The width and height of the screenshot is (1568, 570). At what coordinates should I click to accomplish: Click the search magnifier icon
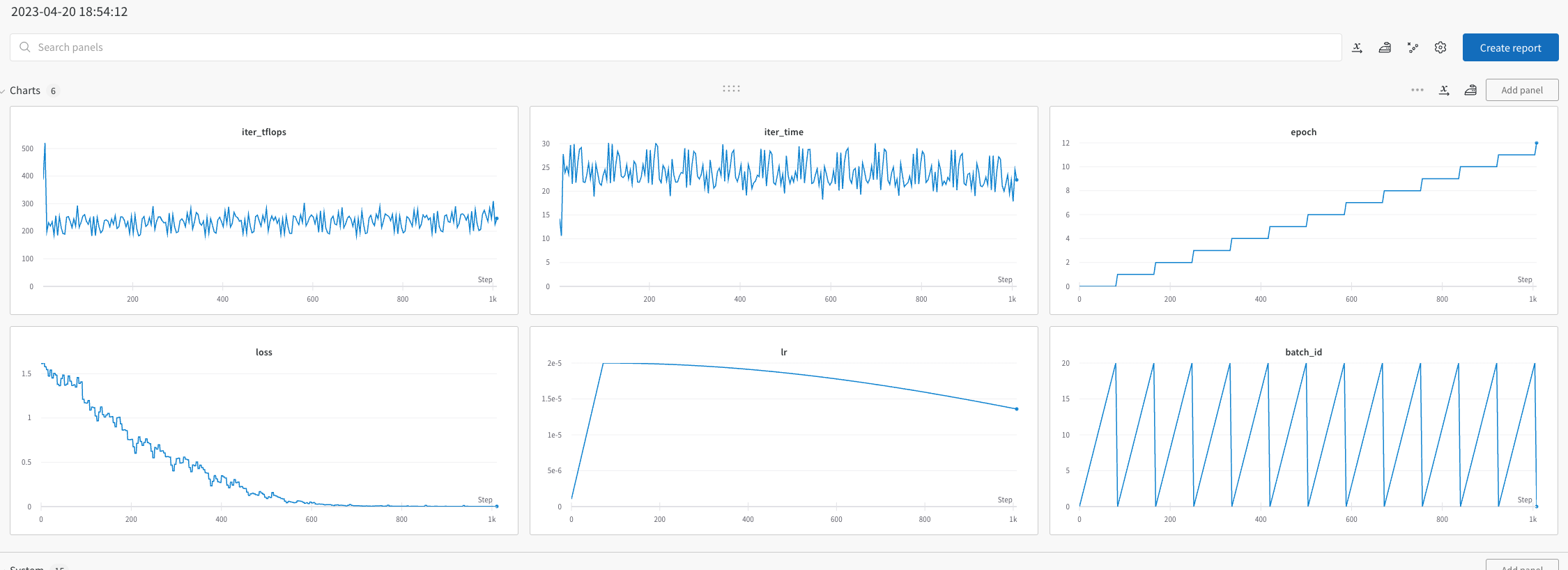25,47
